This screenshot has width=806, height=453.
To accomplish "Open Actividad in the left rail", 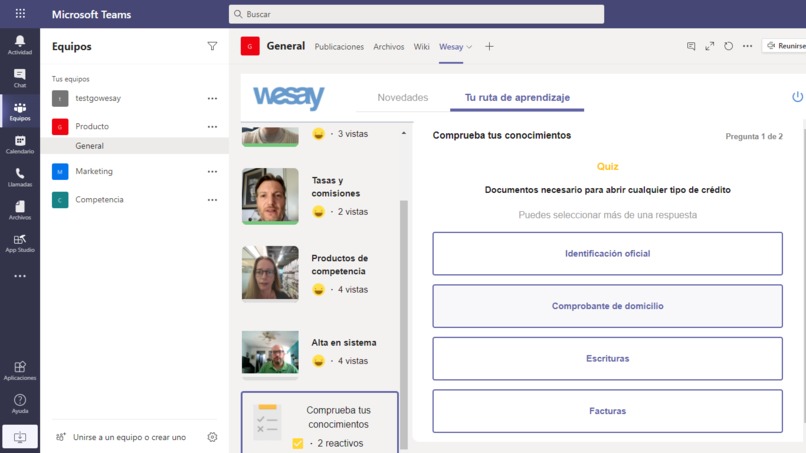I will coord(20,45).
